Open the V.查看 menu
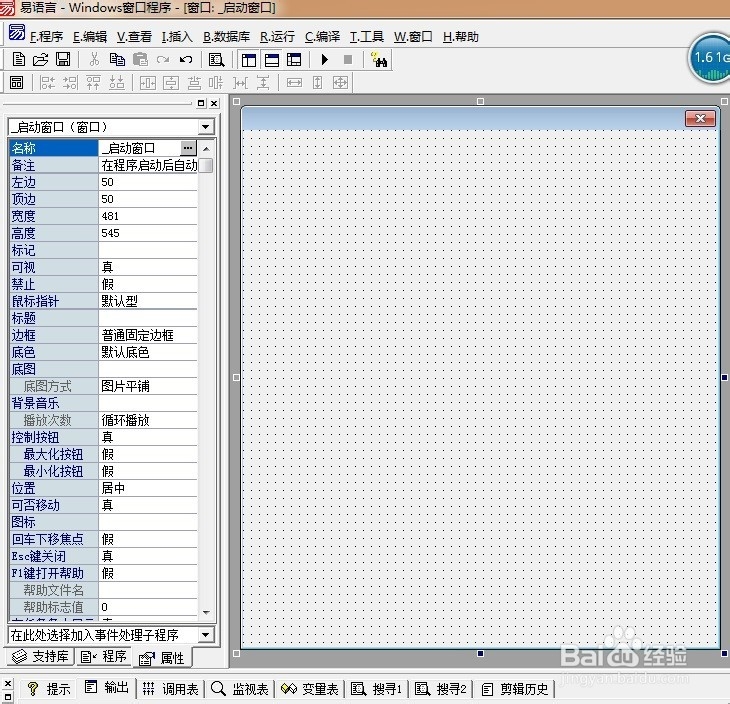Image resolution: width=730 pixels, height=704 pixels. [134, 37]
